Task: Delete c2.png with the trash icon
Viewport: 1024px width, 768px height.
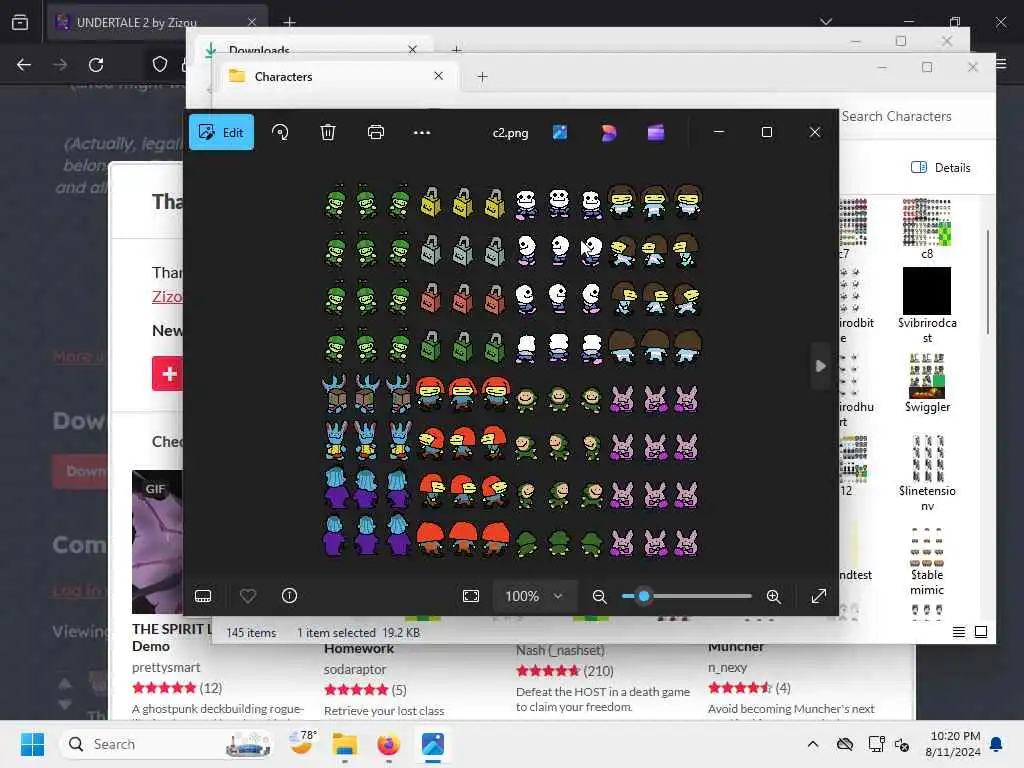Action: (x=328, y=133)
